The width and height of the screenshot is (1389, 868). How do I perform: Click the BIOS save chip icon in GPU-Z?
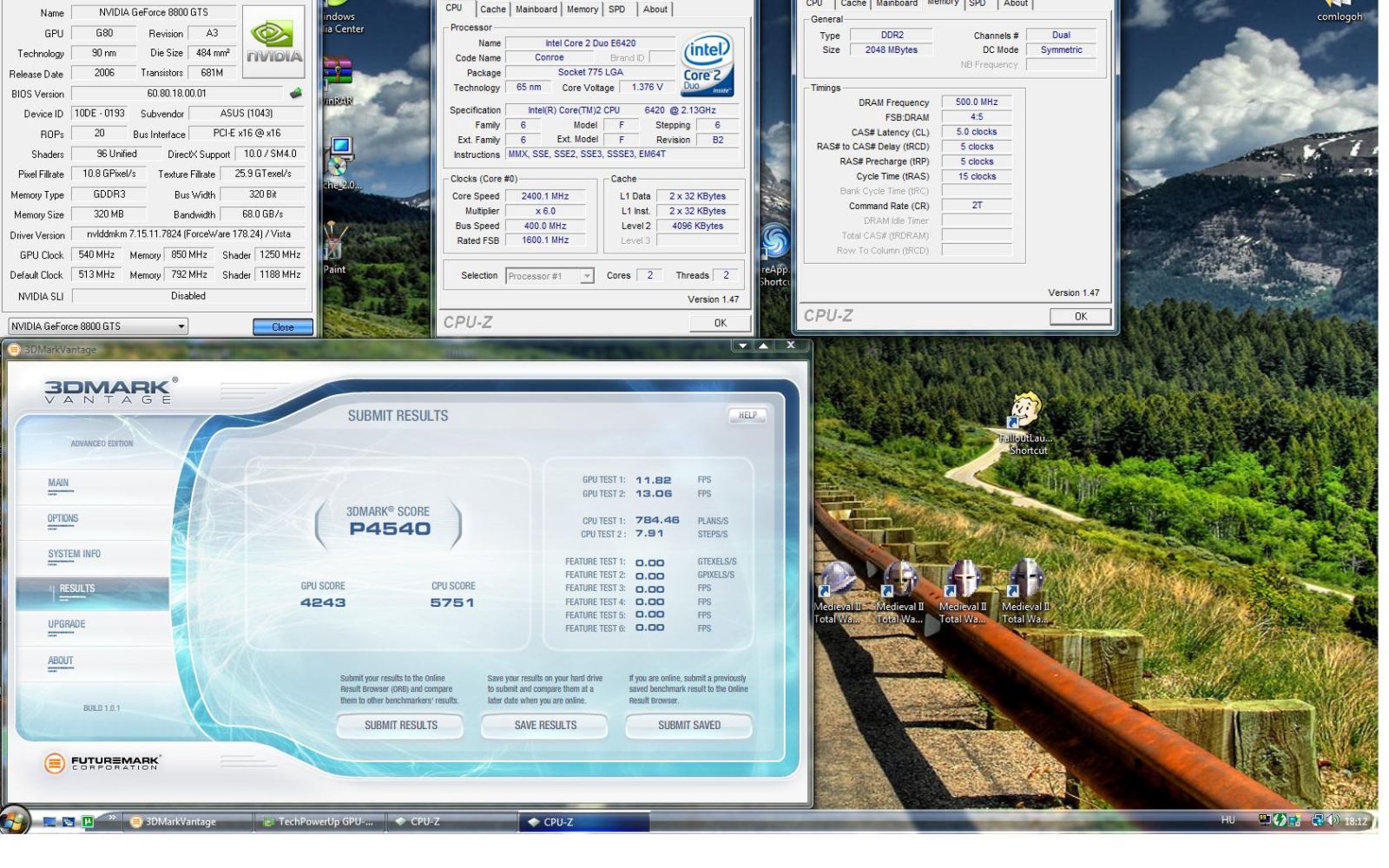296,93
